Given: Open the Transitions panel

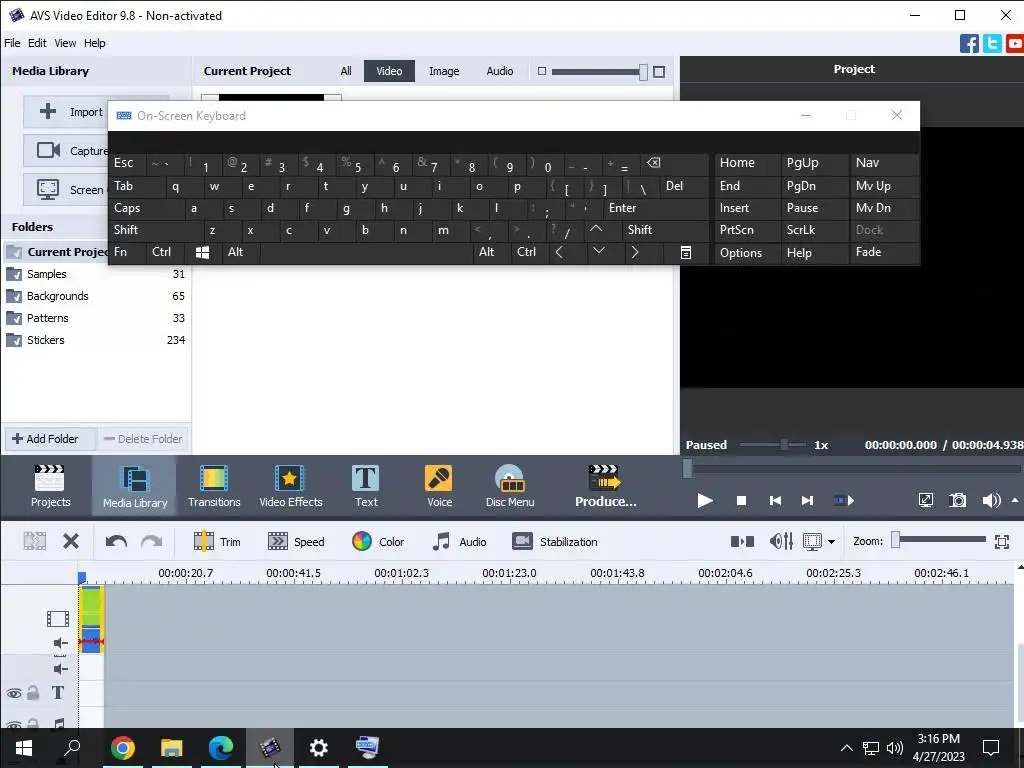Looking at the screenshot, I should [x=214, y=486].
